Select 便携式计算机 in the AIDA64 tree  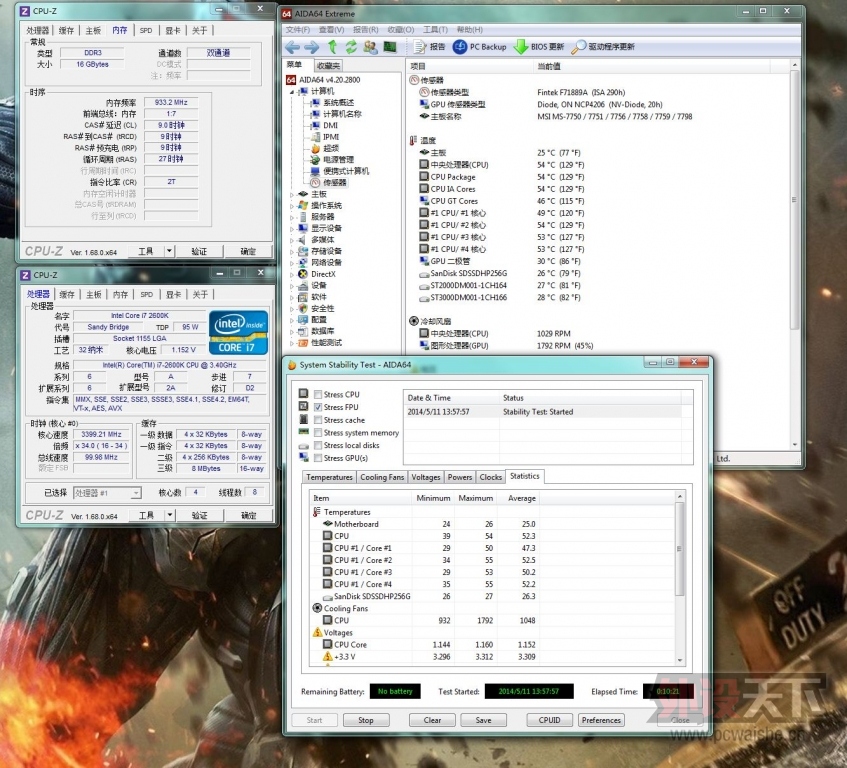340,171
